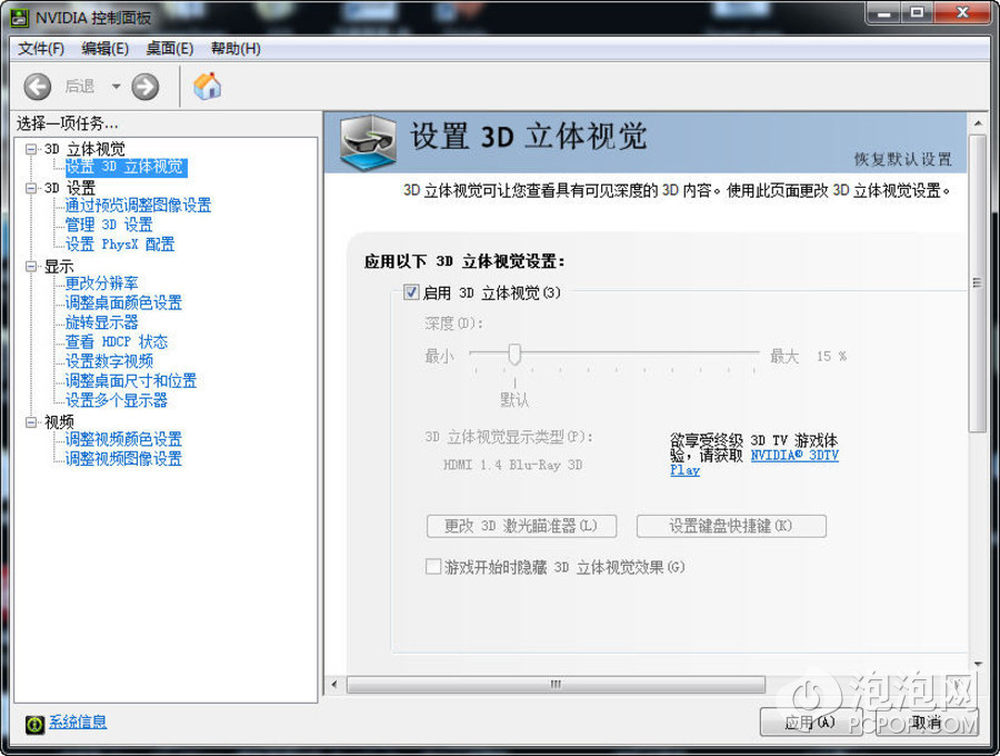Click 设置键盘快捷键(K) button

tap(731, 526)
